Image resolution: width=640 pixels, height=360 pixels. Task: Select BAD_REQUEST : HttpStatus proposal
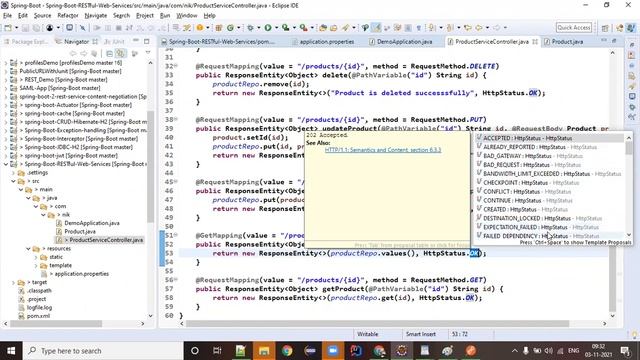[x=550, y=165]
